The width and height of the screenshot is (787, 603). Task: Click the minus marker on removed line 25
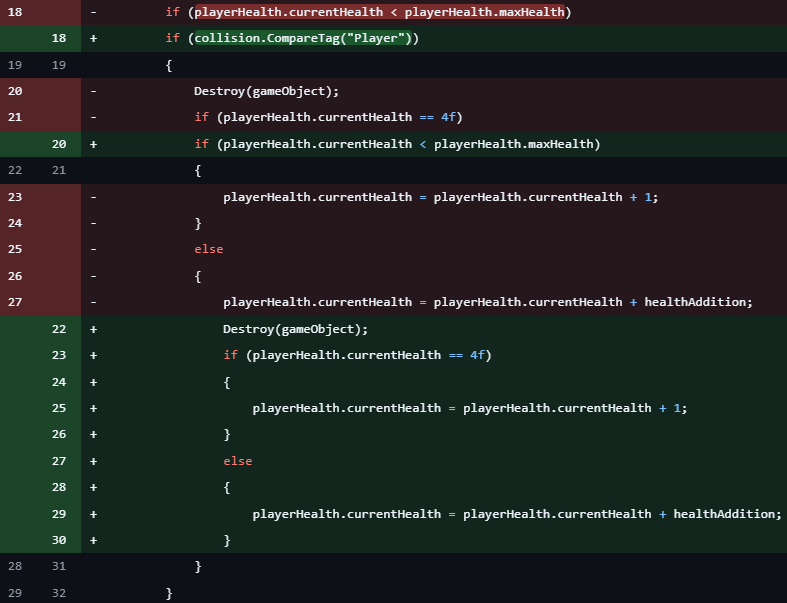coord(93,250)
